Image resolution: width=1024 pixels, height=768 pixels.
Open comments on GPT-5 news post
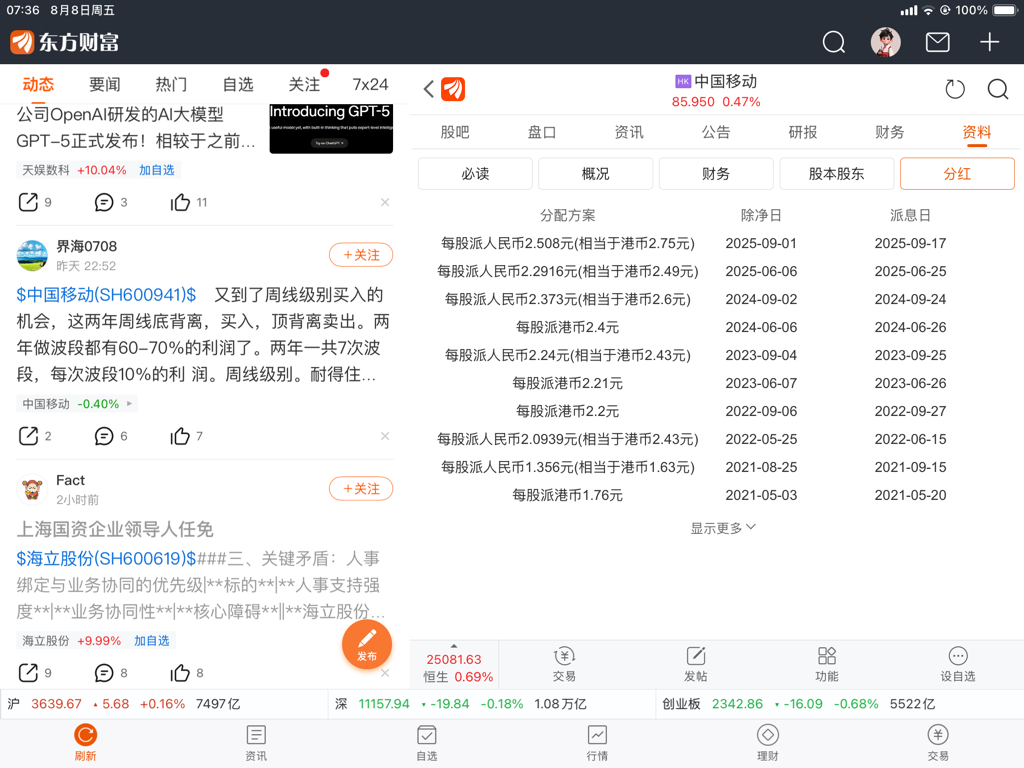(x=104, y=202)
